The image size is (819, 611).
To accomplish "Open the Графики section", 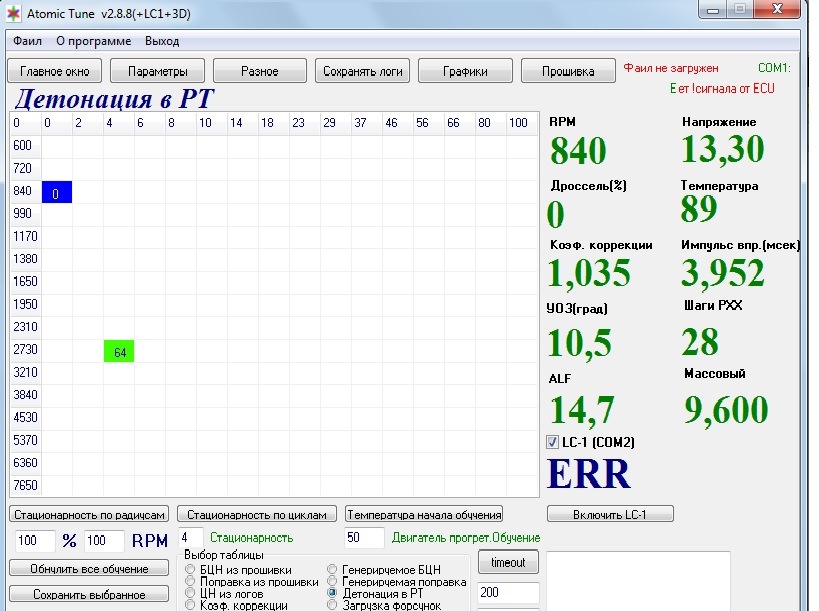I will (465, 71).
